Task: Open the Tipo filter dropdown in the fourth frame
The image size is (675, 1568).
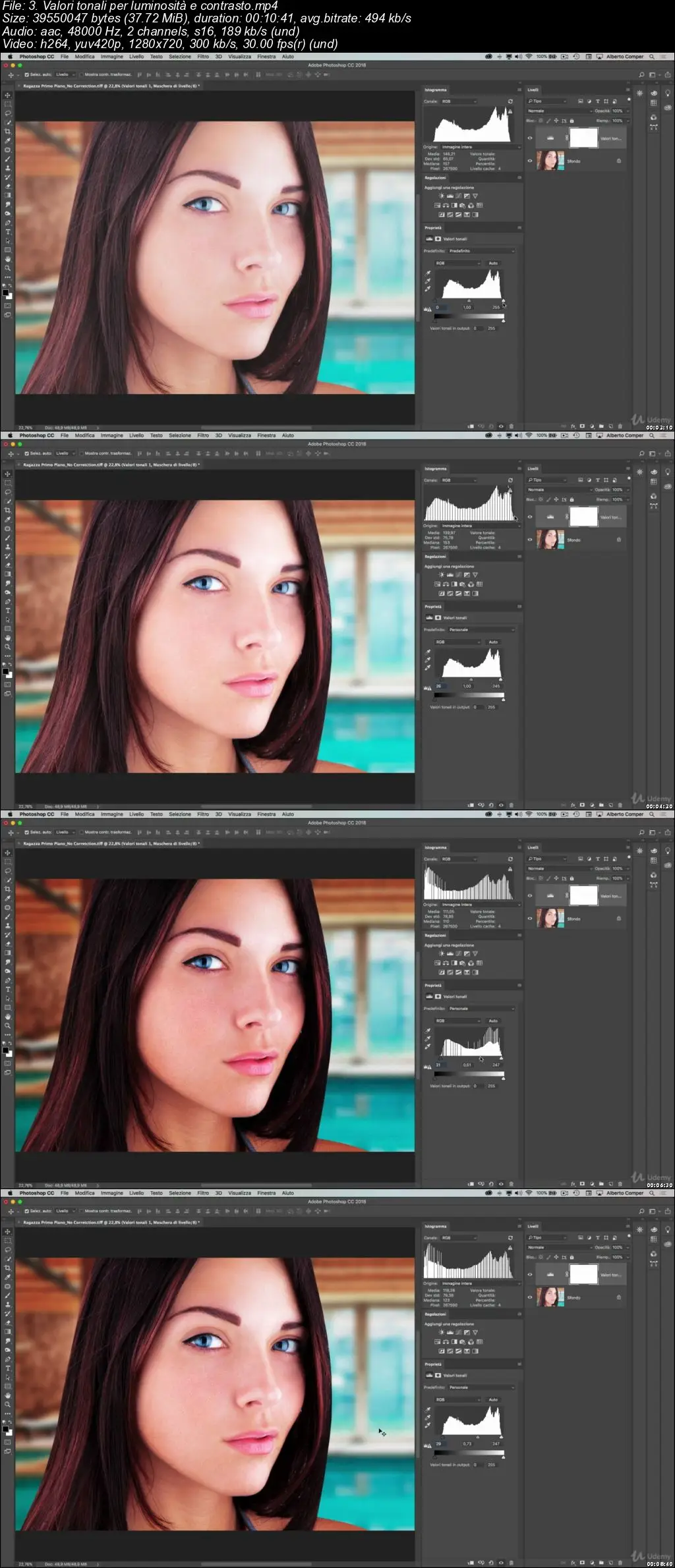Action: [546, 1238]
